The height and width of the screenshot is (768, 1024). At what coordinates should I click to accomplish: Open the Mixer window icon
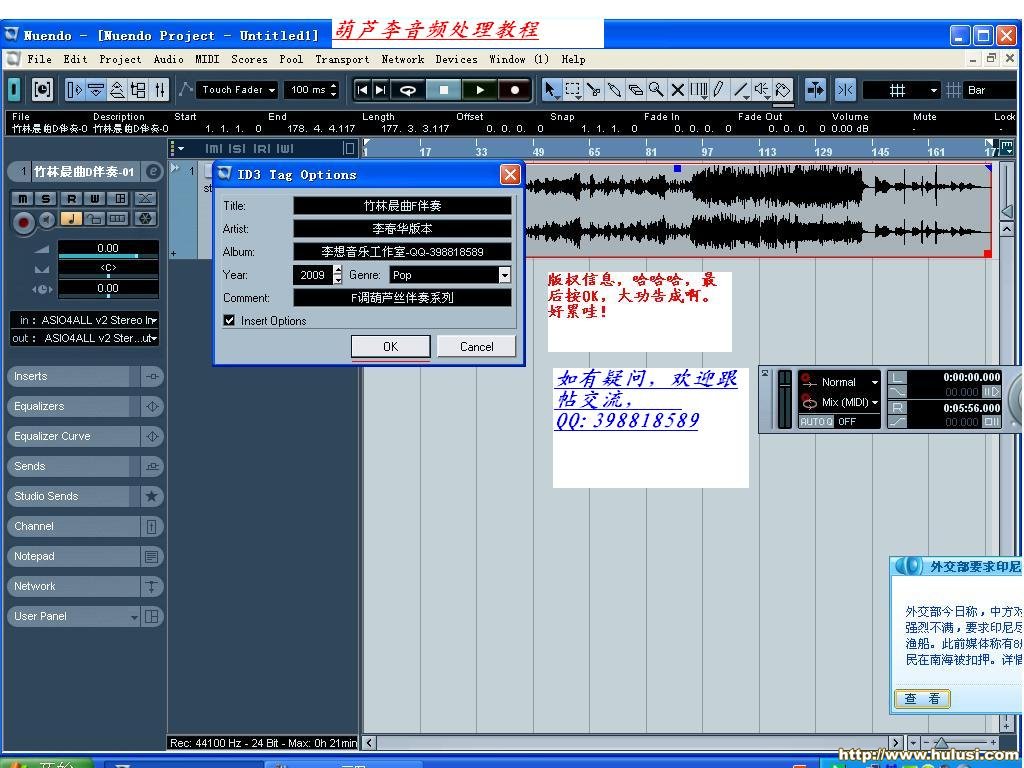pos(159,89)
